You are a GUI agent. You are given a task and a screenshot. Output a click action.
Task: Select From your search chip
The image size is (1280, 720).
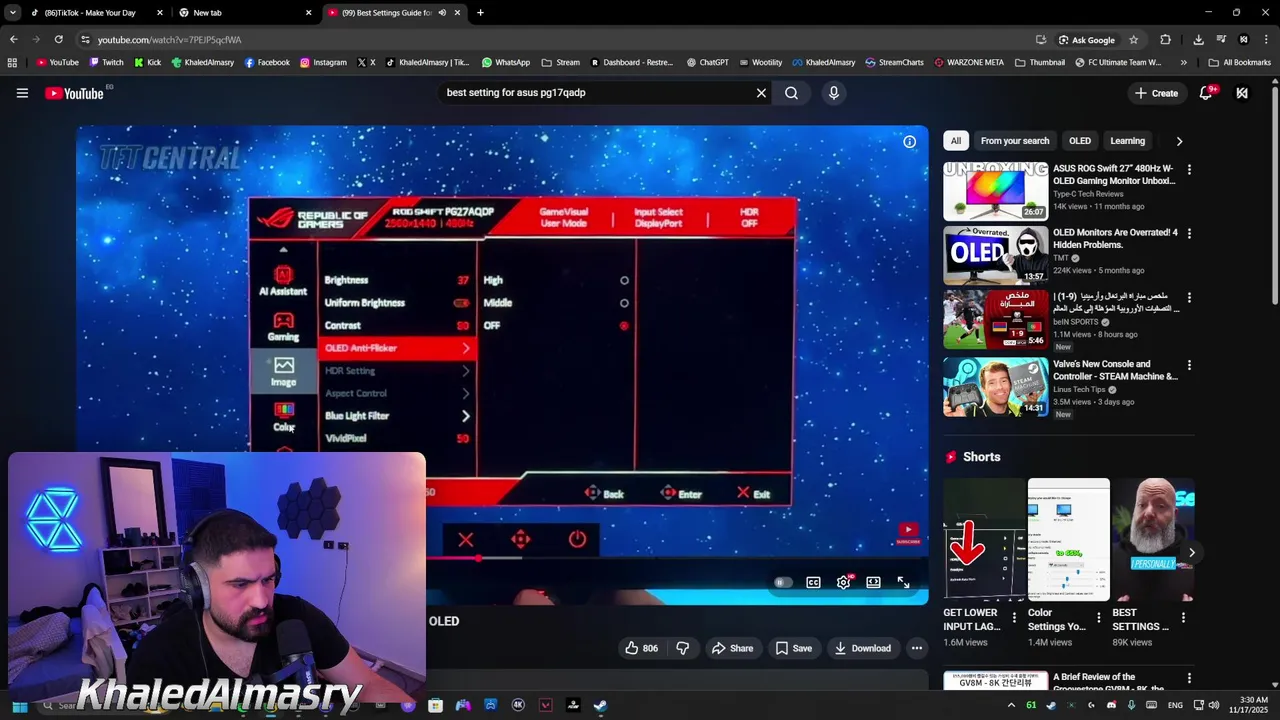pyautogui.click(x=1014, y=141)
